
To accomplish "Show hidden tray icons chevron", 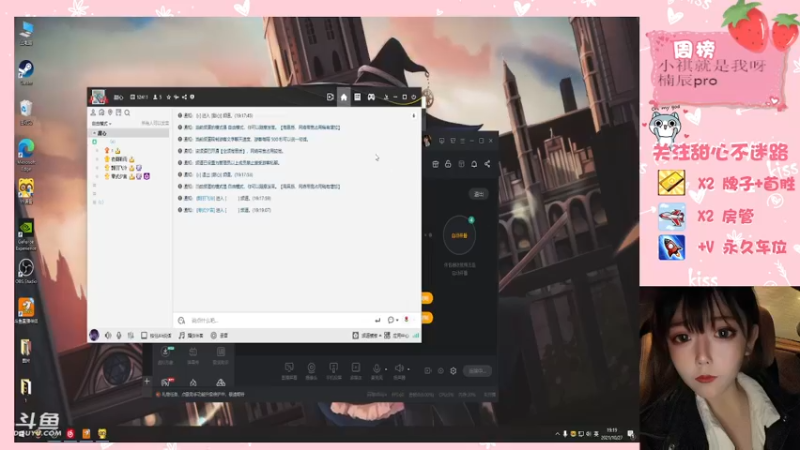I will [x=557, y=434].
